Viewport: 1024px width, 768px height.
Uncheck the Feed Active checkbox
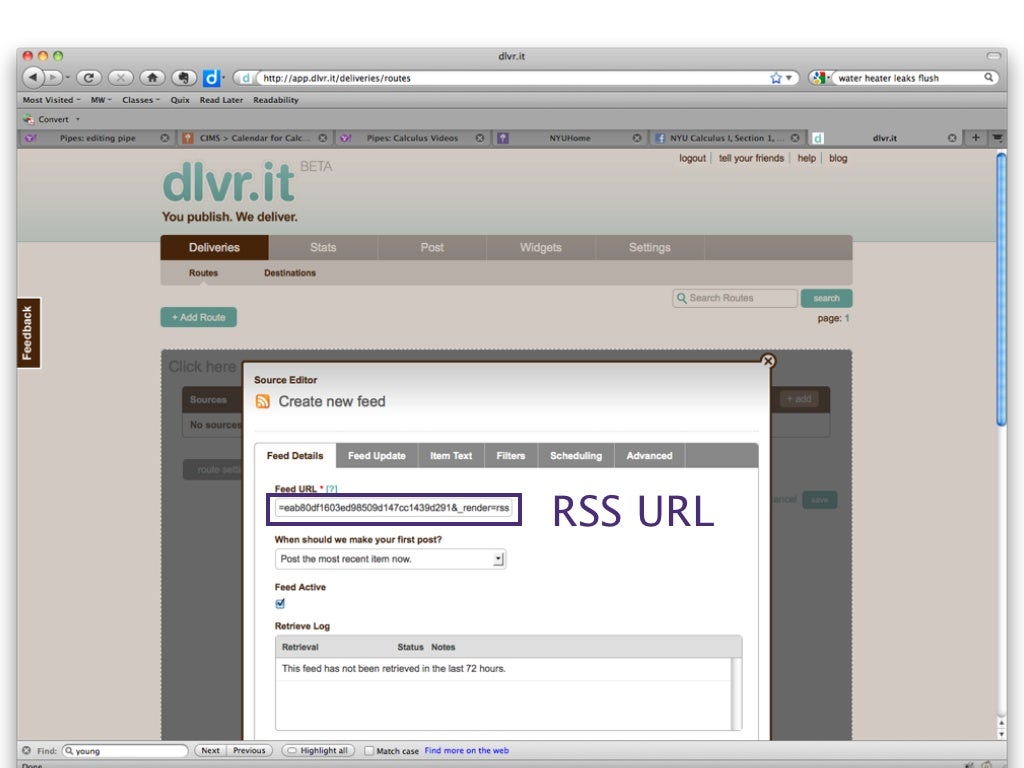[x=280, y=603]
